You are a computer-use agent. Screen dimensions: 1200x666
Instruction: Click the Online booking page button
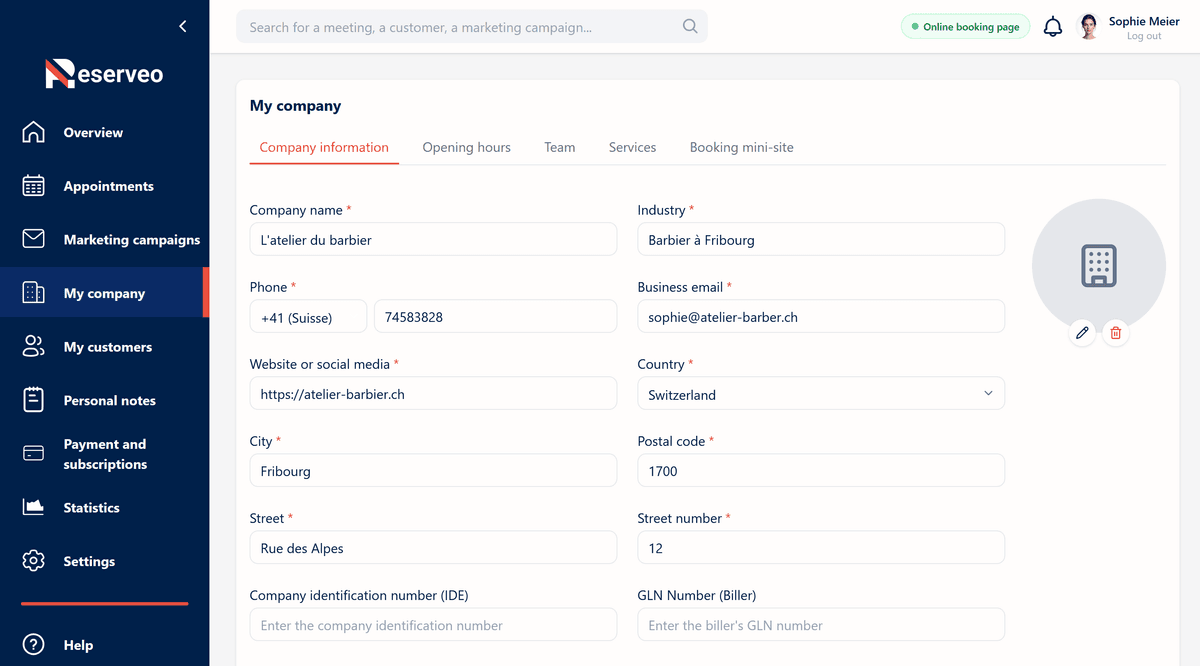pos(965,27)
